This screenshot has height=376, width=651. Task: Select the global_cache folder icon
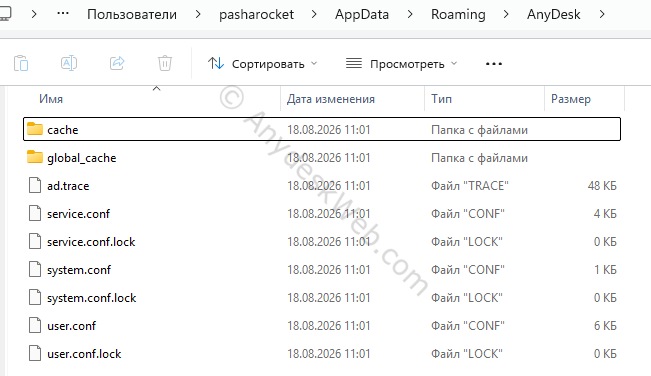tap(35, 157)
